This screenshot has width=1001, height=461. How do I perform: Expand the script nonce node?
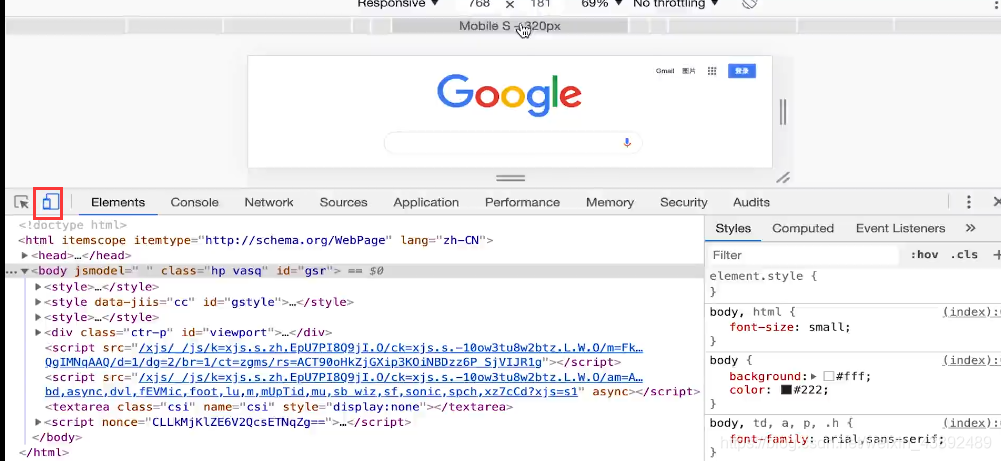pyautogui.click(x=38, y=422)
